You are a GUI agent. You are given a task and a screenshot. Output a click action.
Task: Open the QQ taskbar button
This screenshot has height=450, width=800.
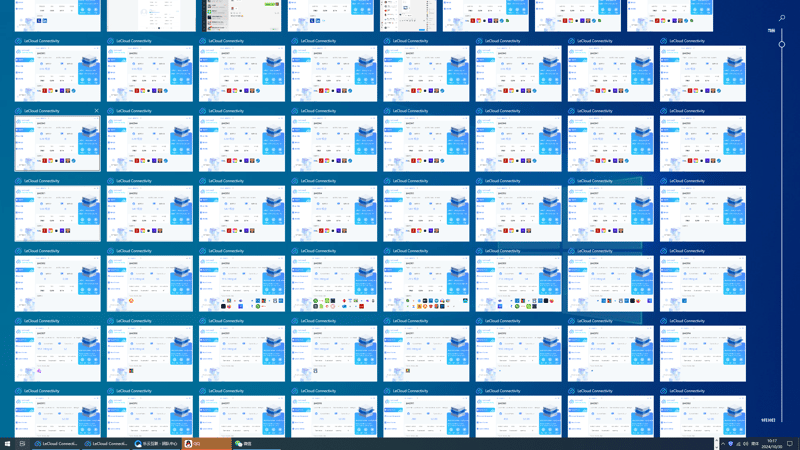(206, 444)
